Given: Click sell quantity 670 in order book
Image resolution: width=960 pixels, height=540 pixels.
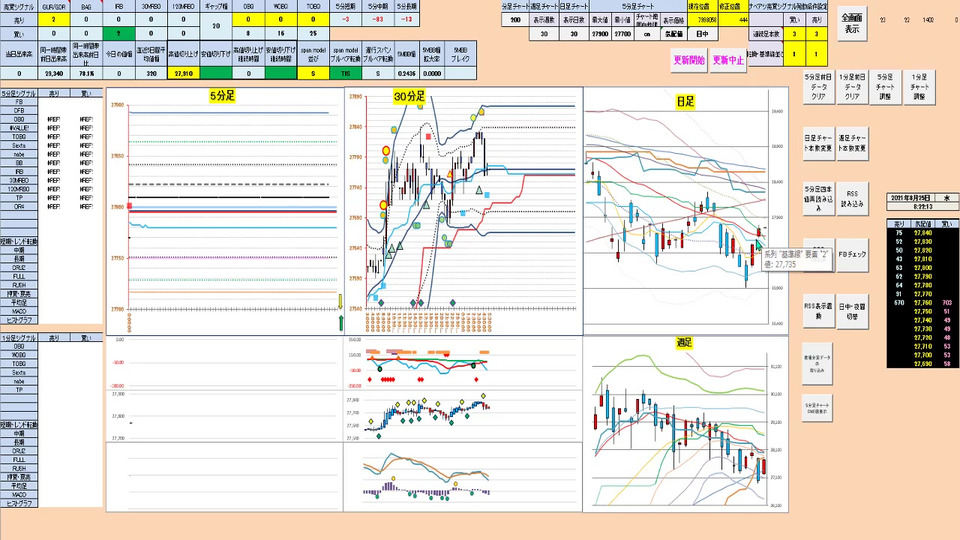Looking at the screenshot, I should [898, 303].
